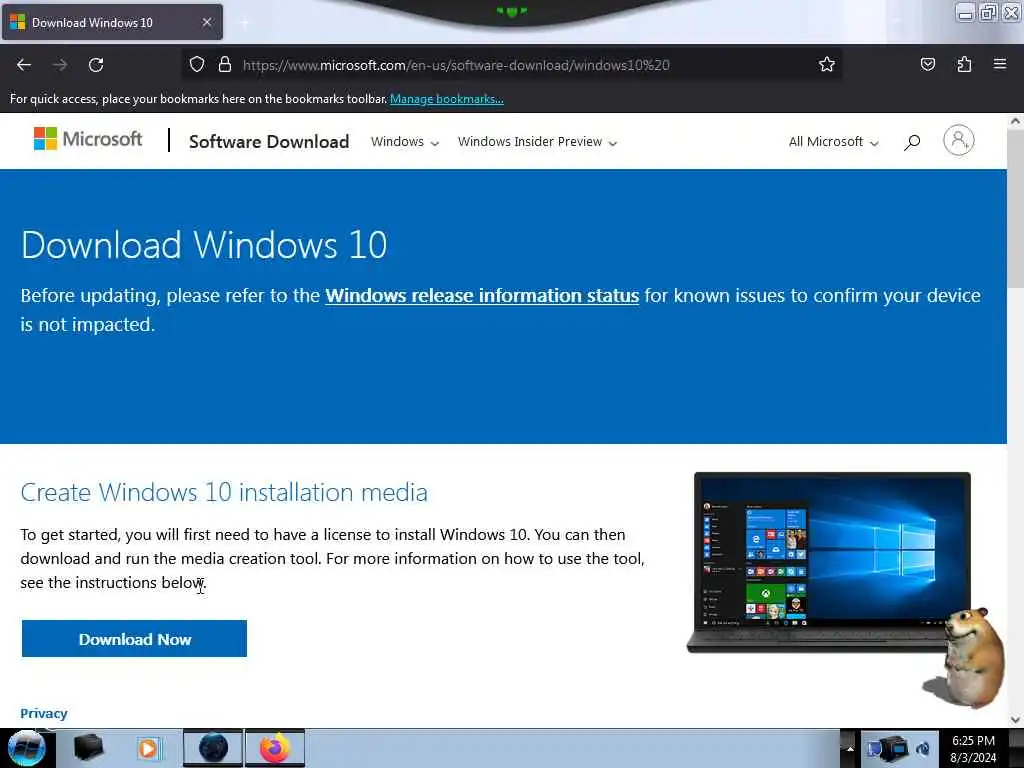The image size is (1024, 768).
Task: Click Create Windows 10 installation media heading
Action: point(224,492)
